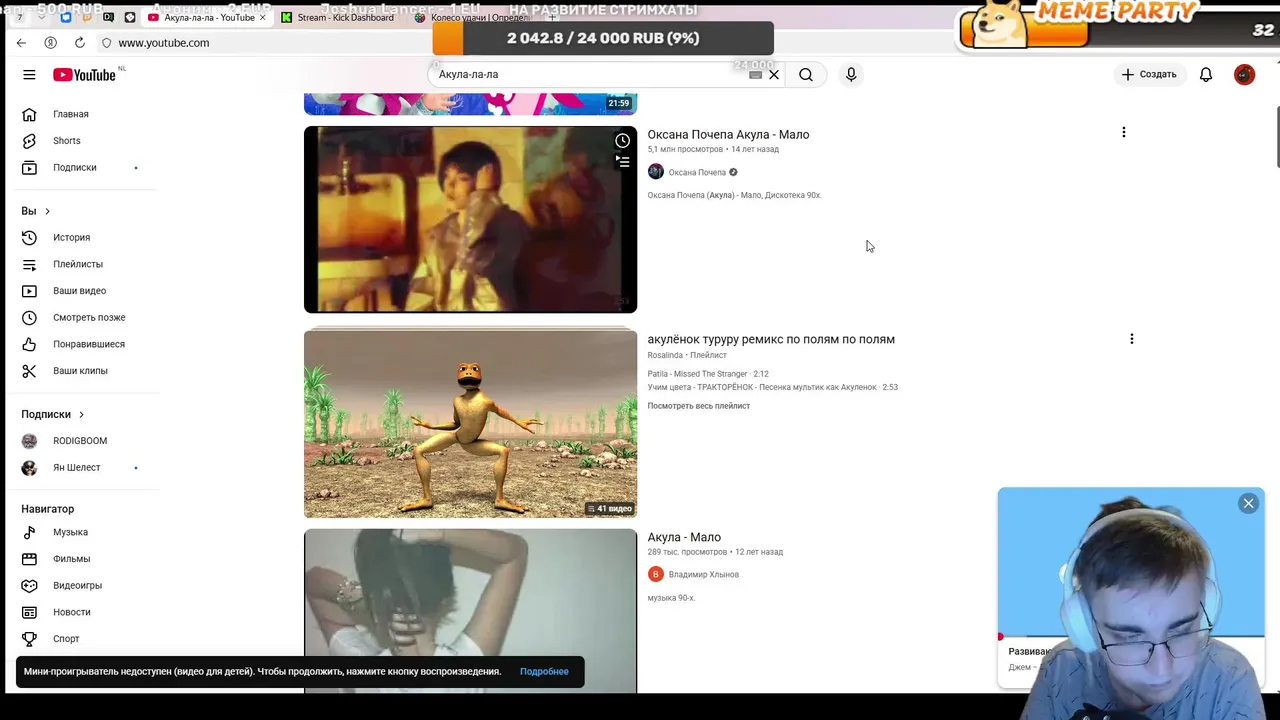Open playlist title акулёнок туруру ремикс
The width and height of the screenshot is (1280, 720).
pos(771,339)
